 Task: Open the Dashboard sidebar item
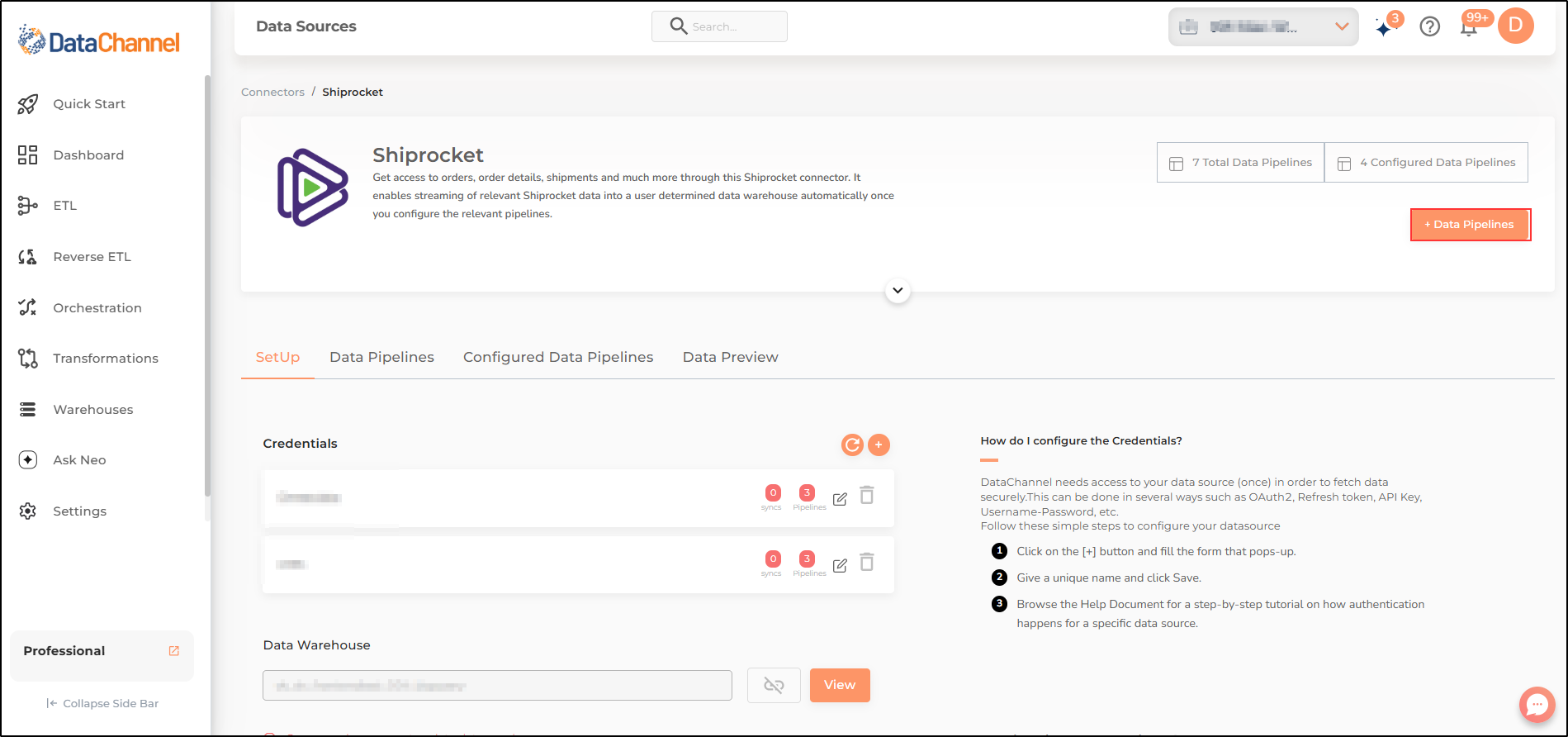88,155
